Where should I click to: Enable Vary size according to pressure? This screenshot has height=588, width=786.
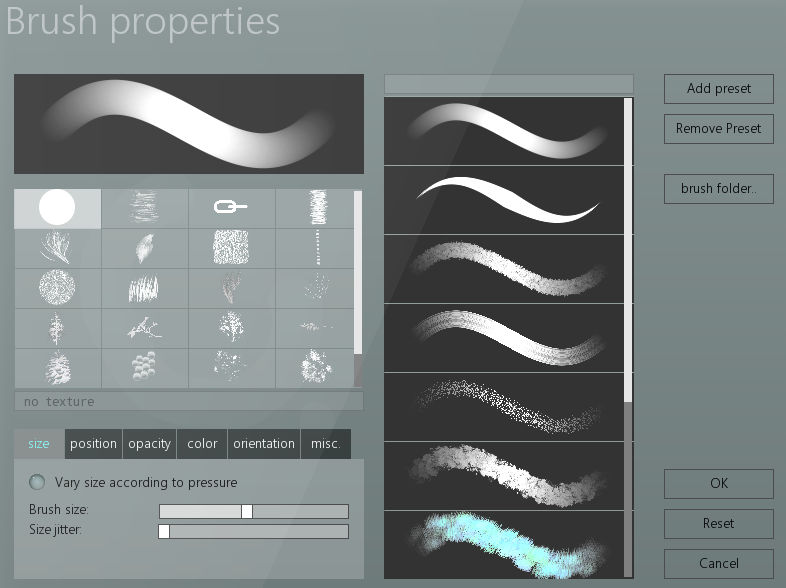point(38,482)
